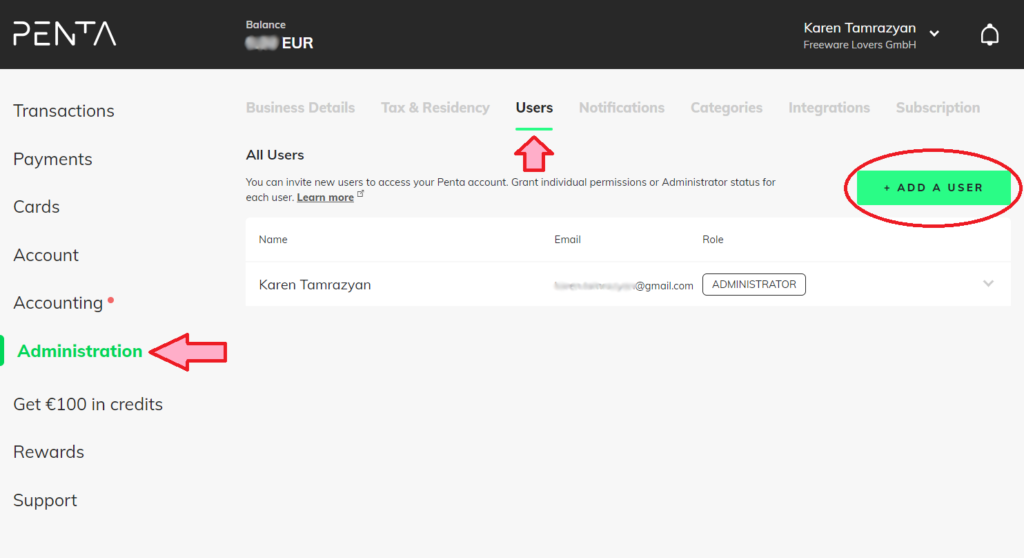Go to the Categories tab
1024x558 pixels.
[726, 108]
